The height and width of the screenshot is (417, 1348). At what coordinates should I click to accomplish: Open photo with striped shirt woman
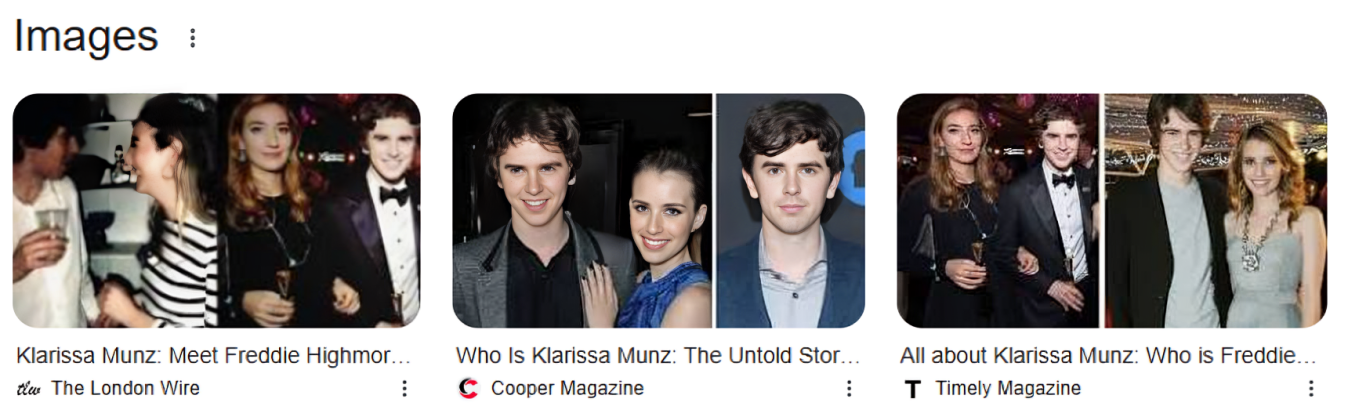point(114,211)
